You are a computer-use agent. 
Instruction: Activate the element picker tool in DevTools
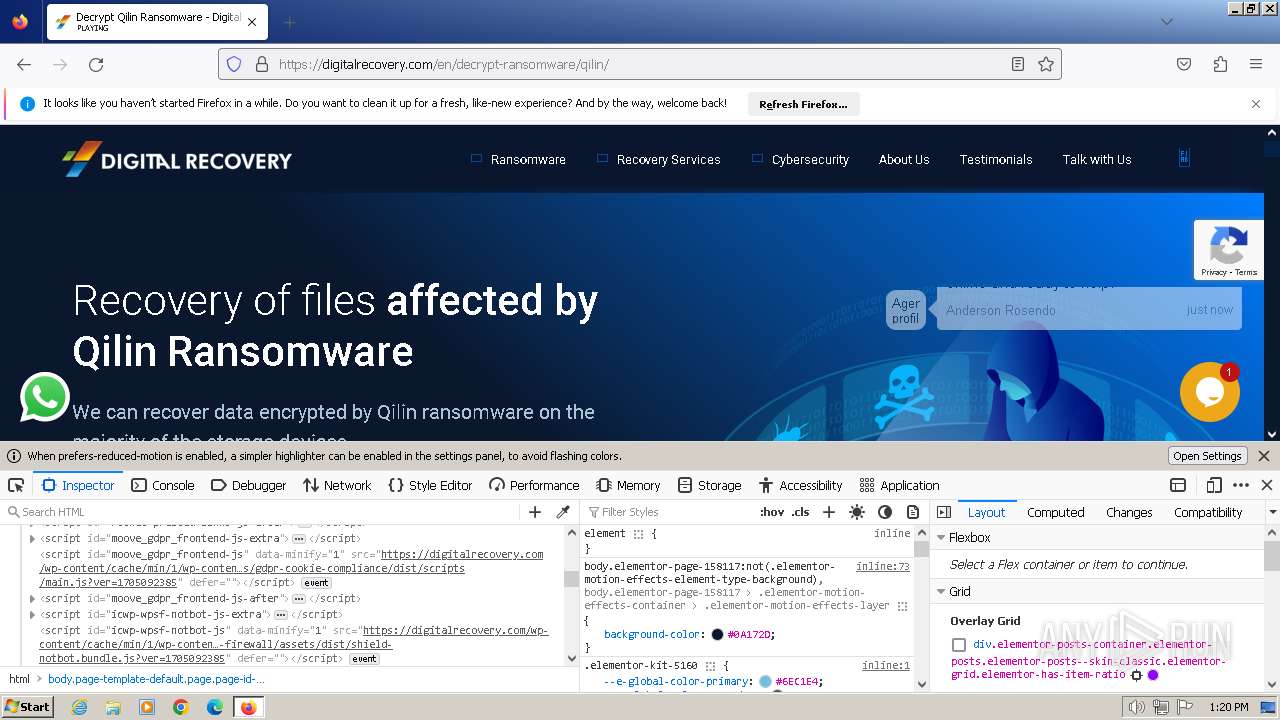16,485
